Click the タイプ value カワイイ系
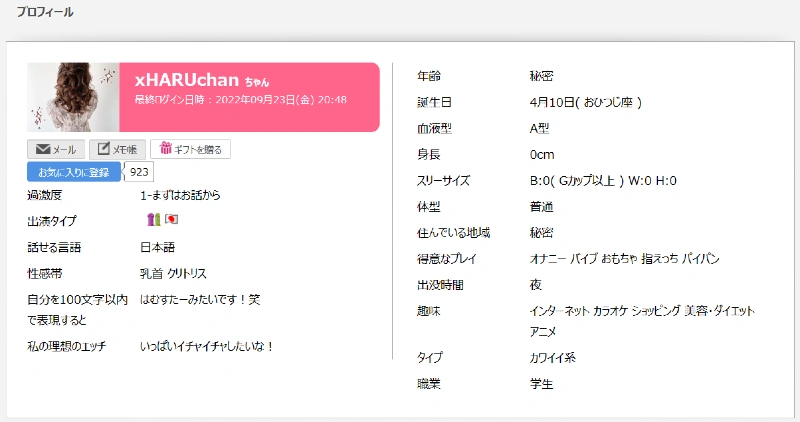 coord(552,357)
